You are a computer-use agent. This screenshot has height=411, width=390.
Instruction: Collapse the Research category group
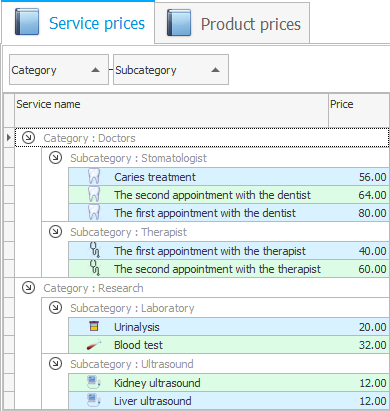click(28, 287)
